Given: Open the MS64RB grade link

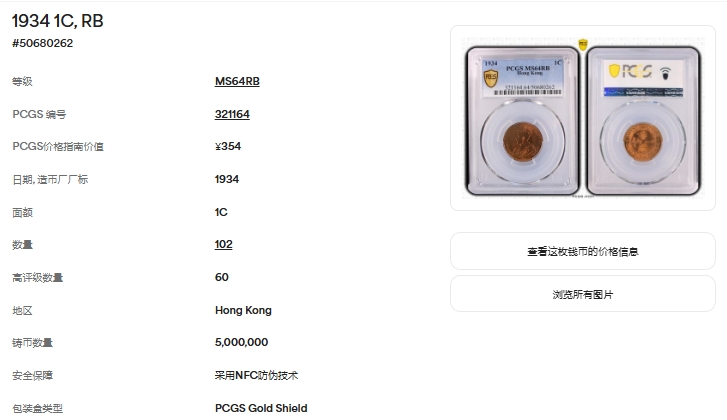Looking at the screenshot, I should pos(237,81).
